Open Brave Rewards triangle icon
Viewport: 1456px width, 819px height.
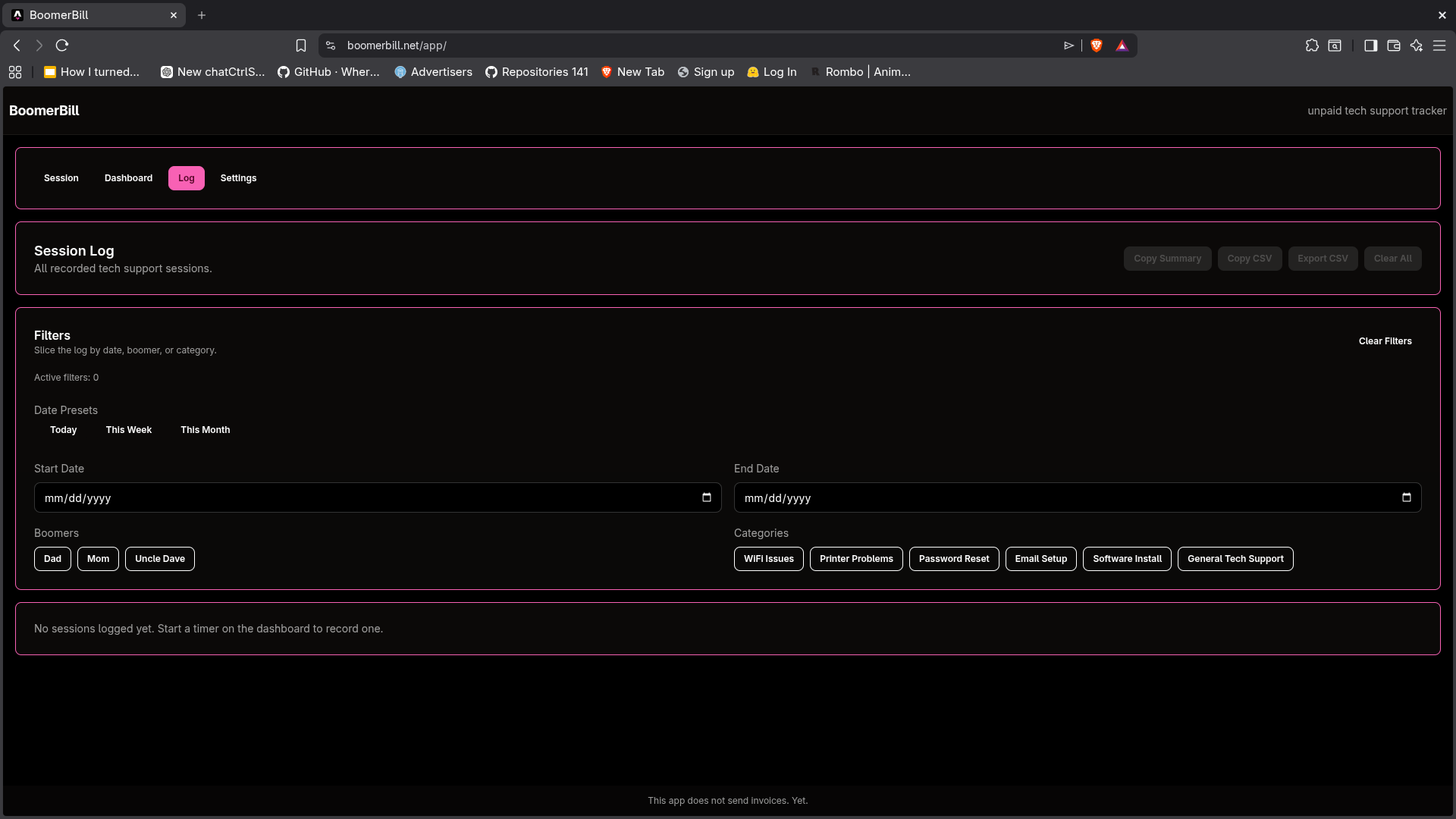click(x=1122, y=45)
